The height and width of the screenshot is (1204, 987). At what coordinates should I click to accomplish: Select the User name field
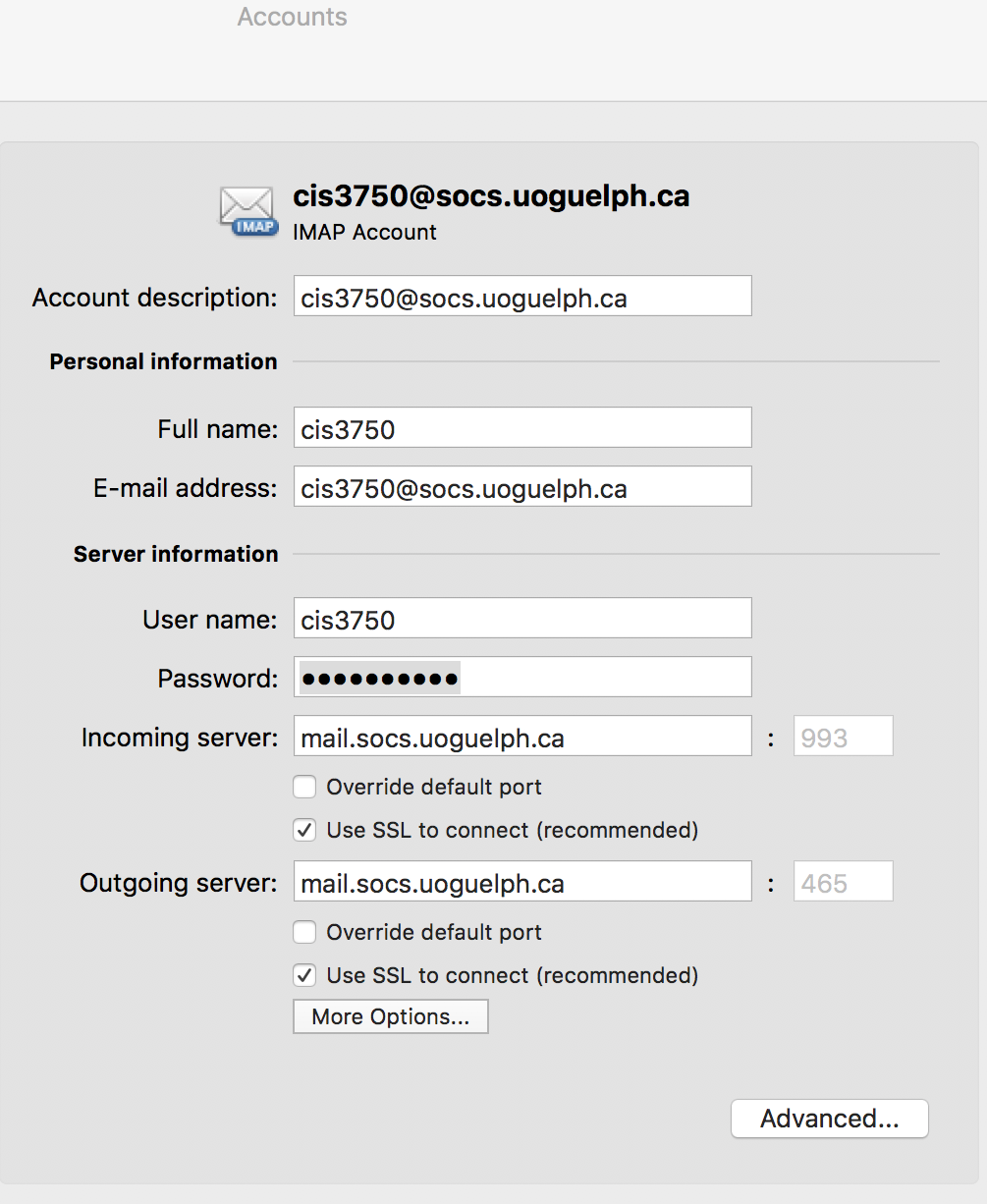521,618
